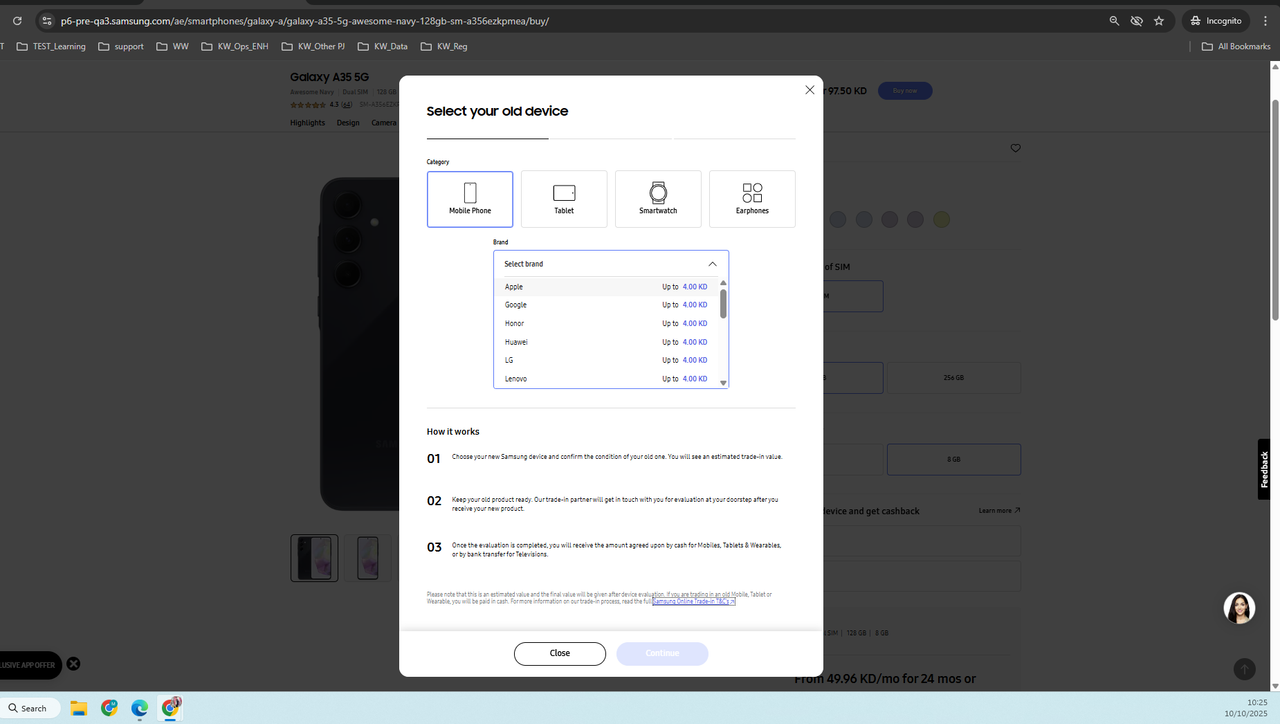Click the page reload icon

[16, 20]
